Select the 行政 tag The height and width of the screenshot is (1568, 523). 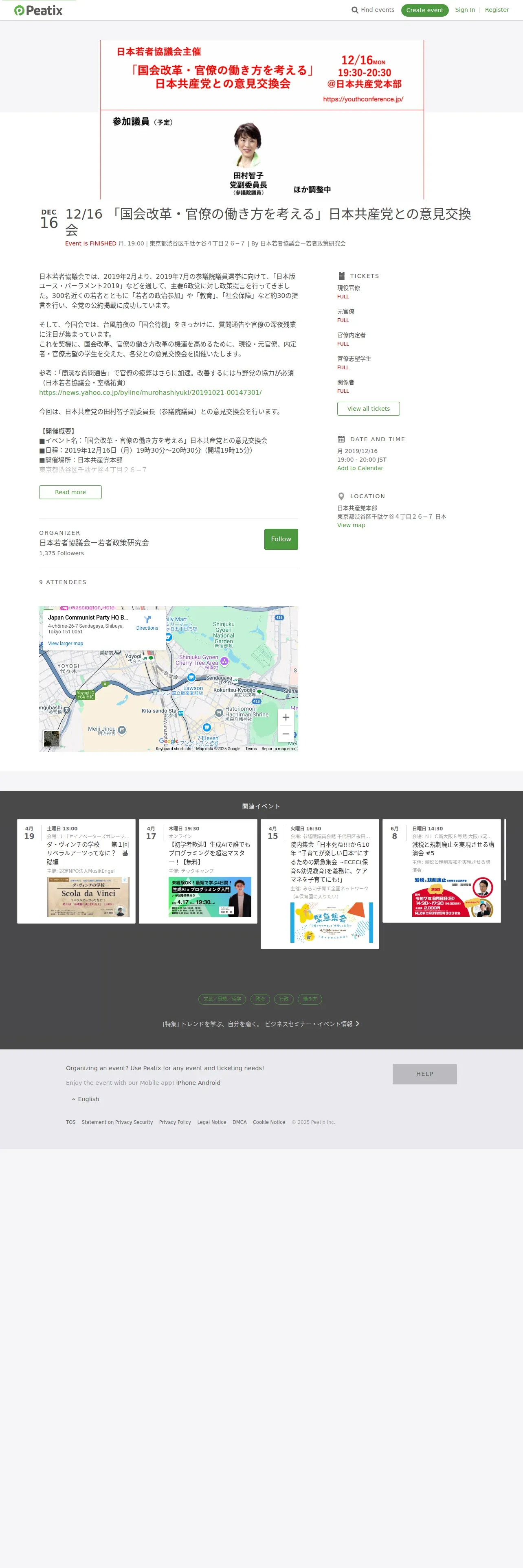click(x=284, y=999)
